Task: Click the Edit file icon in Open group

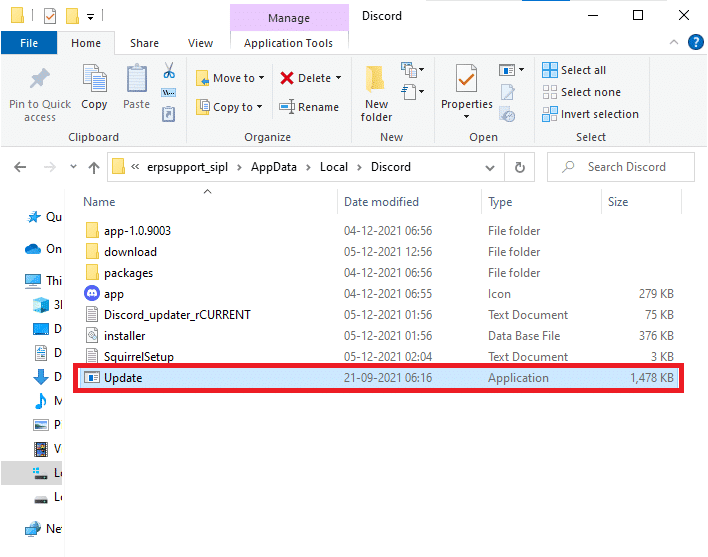Action: 508,92
